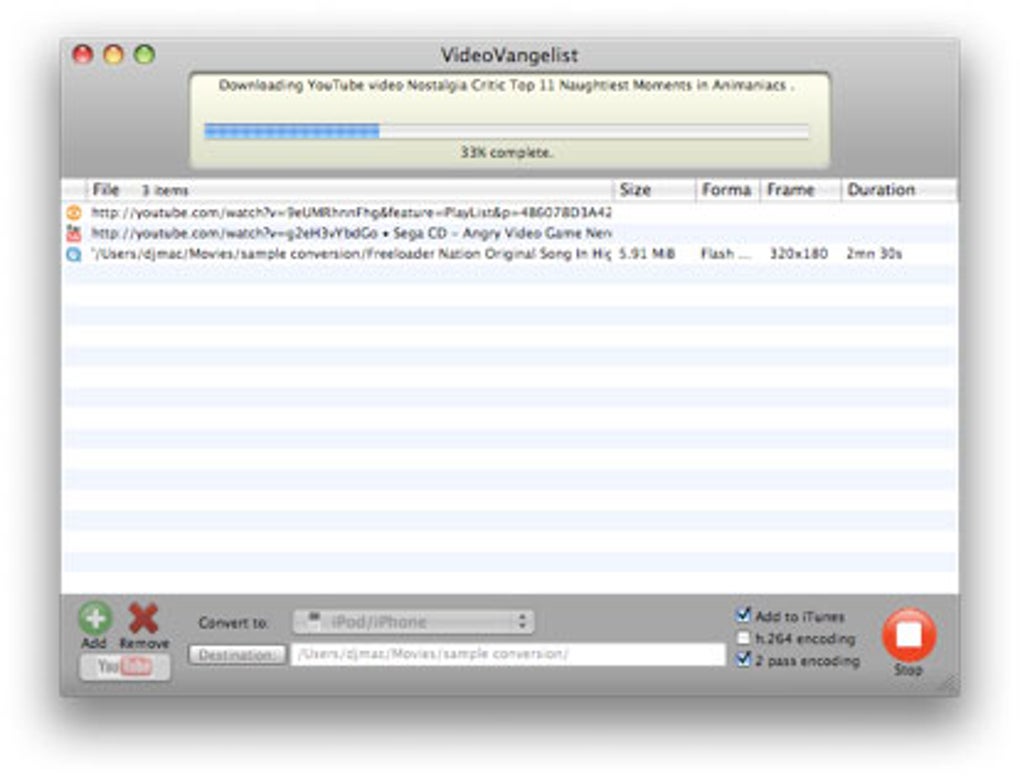Sort by the File column header
The height and width of the screenshot is (779, 1020).
(x=350, y=190)
